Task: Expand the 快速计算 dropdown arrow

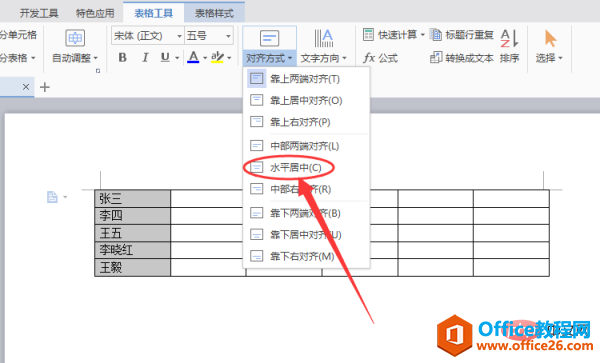Action: pos(422,35)
